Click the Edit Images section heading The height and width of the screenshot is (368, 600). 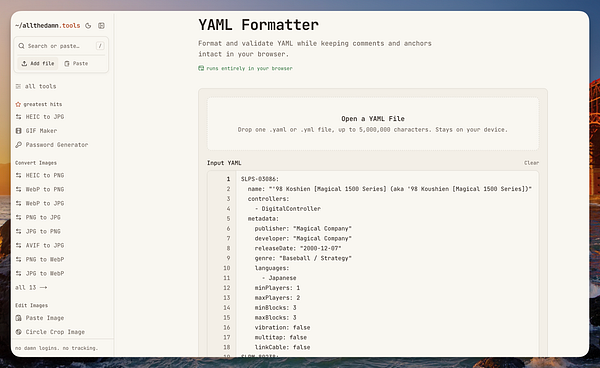(31, 306)
